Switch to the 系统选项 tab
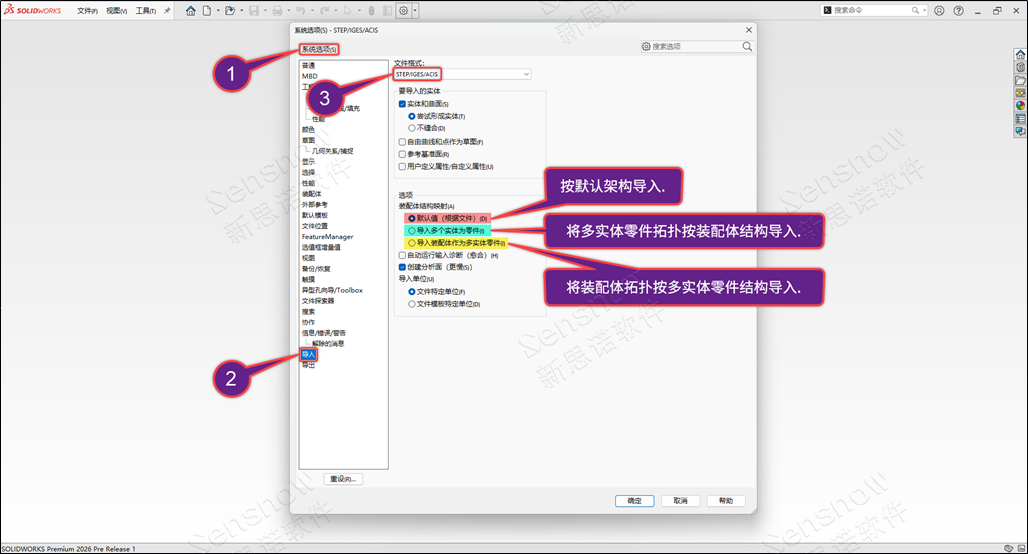 (x=319, y=49)
